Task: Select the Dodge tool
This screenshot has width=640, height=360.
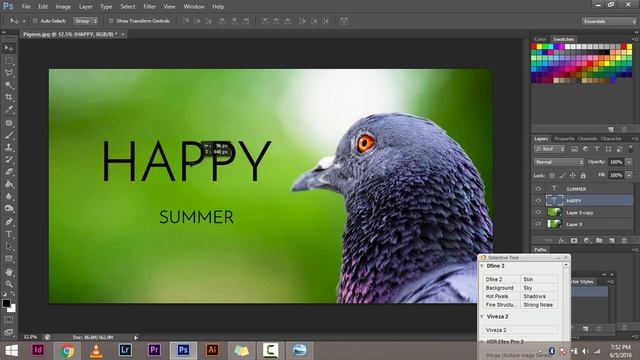Action: (9, 209)
